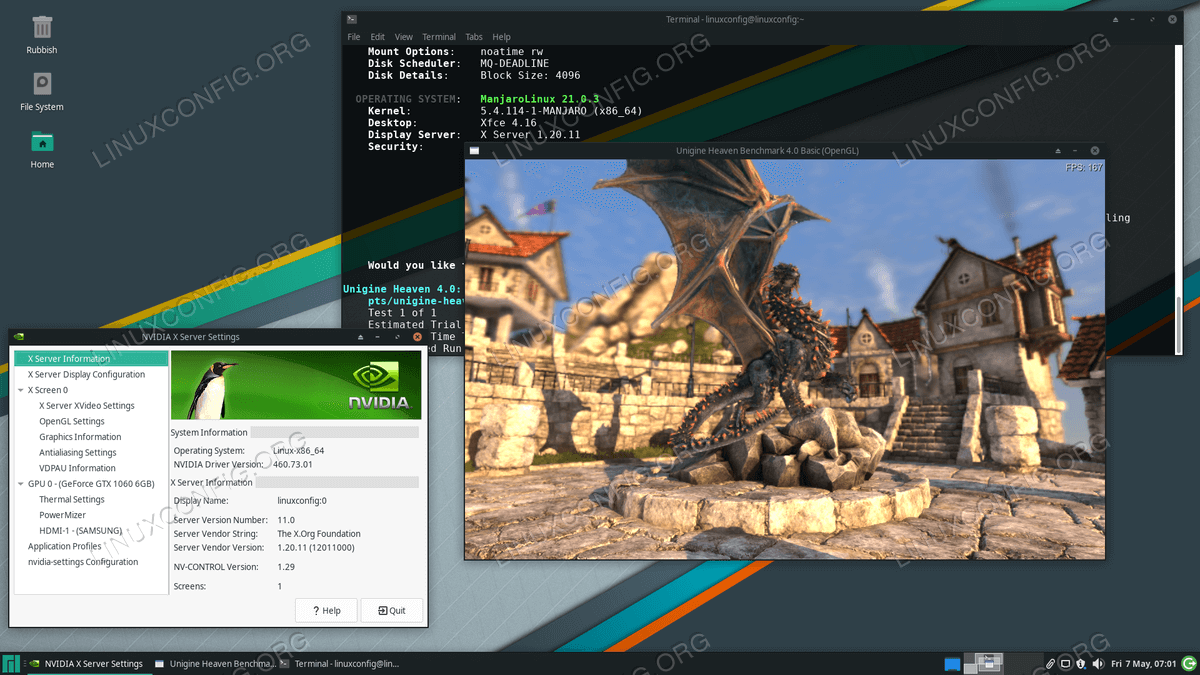
Task: Click the show desktop taskbar icon
Action: point(952,663)
